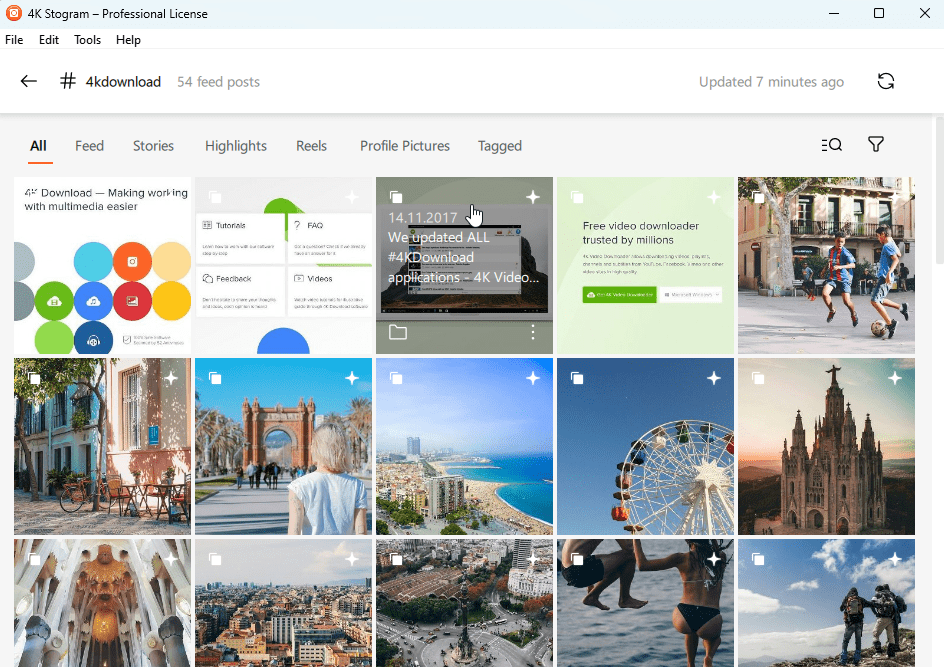The image size is (944, 667).
Task: Open the Tools menu
Action: pos(87,40)
